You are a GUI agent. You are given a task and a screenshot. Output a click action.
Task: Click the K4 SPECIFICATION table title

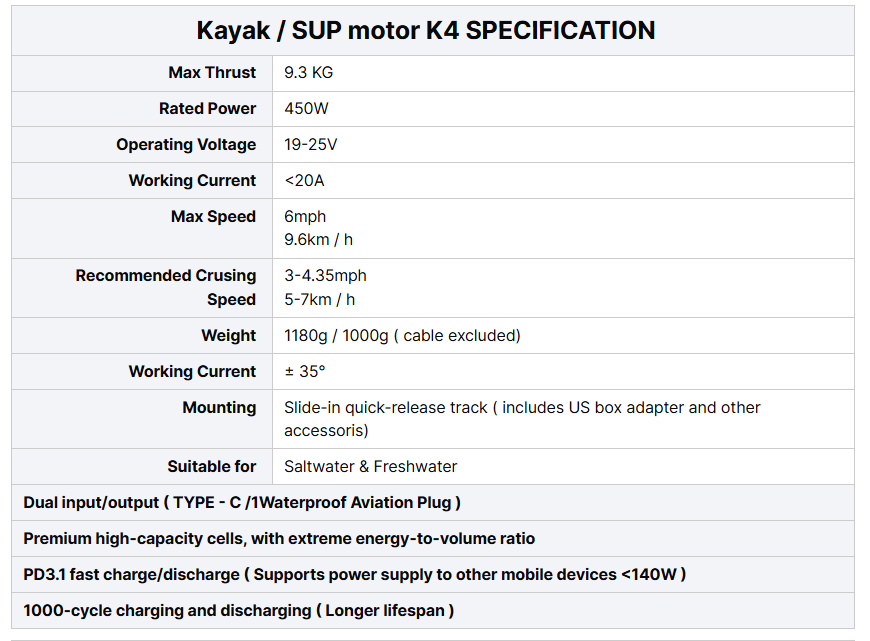pyautogui.click(x=426, y=30)
